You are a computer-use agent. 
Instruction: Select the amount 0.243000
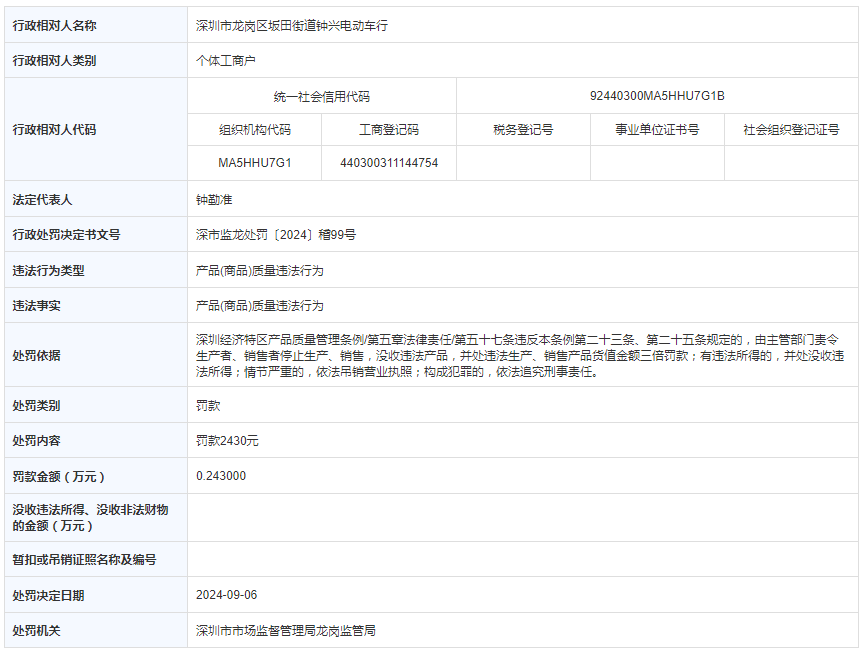(221, 476)
